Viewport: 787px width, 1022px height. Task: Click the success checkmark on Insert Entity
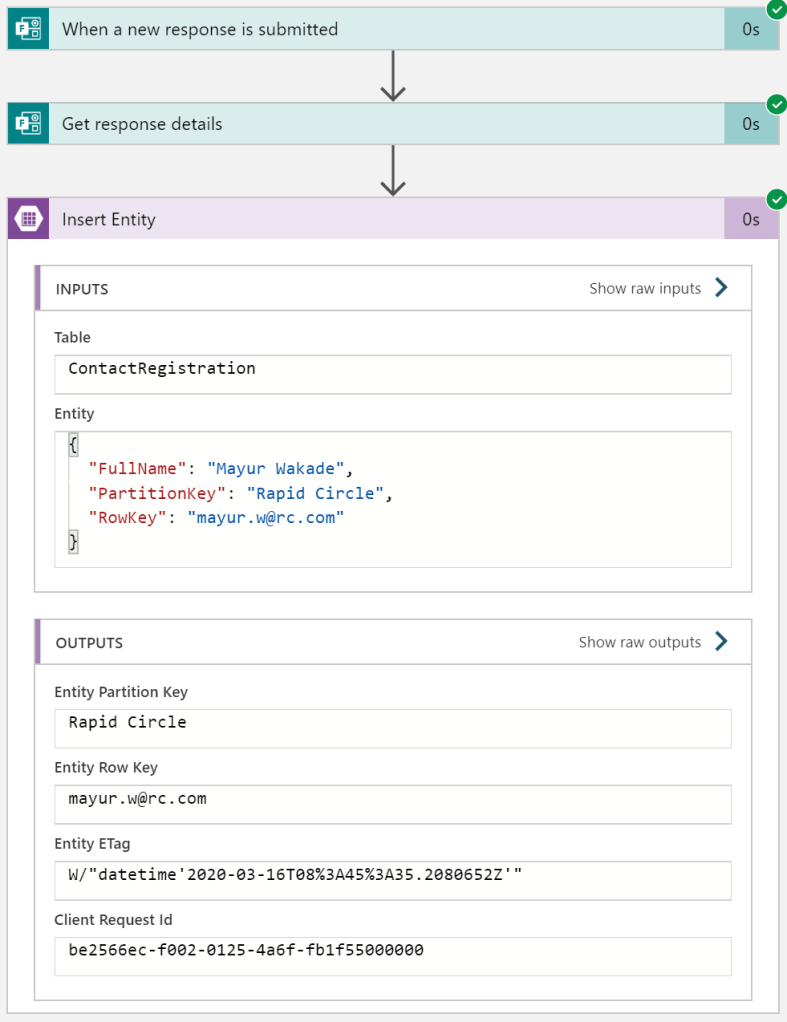click(776, 200)
